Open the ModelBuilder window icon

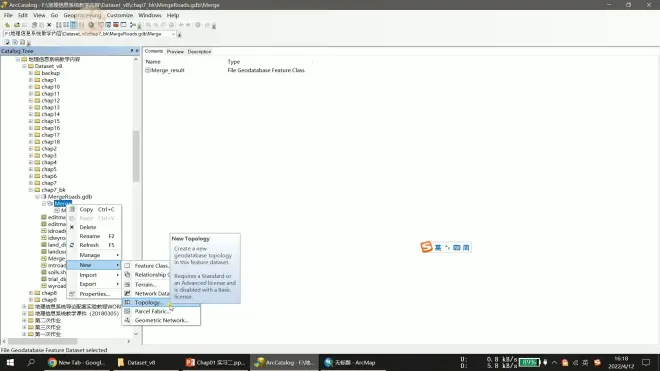[x=132, y=25]
